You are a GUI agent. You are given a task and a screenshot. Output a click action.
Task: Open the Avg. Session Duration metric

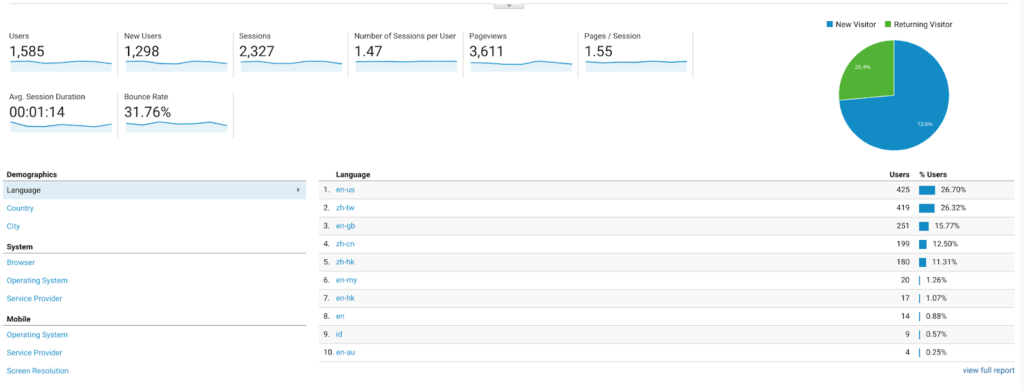pyautogui.click(x=61, y=114)
